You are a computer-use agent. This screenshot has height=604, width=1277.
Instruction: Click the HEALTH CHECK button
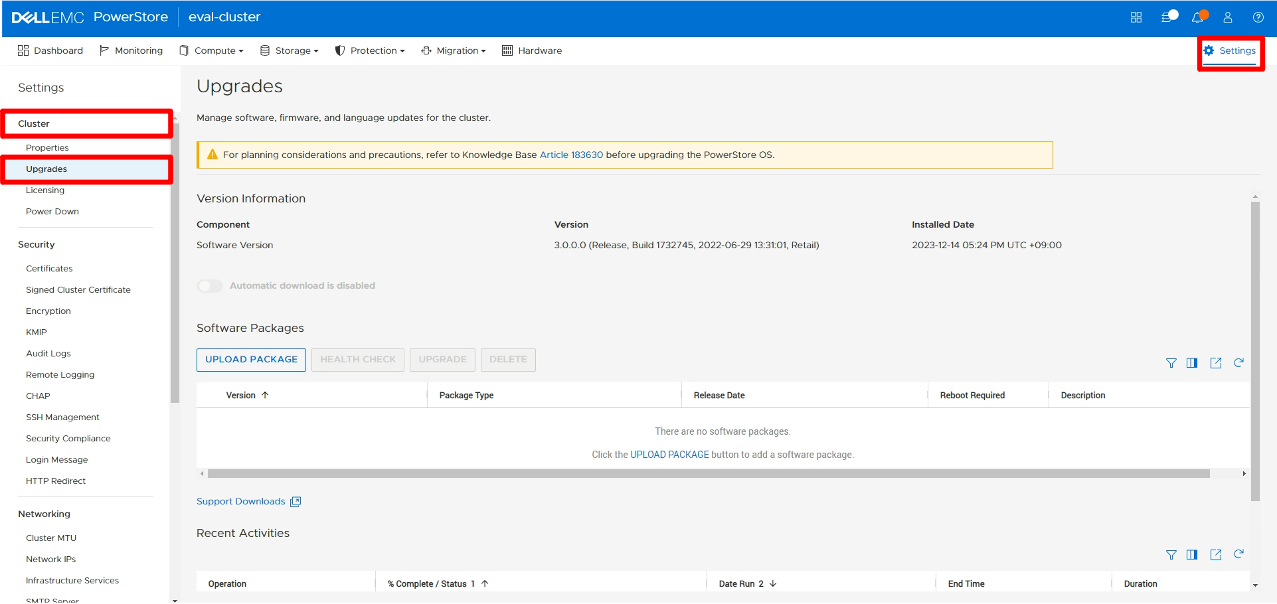tap(358, 360)
